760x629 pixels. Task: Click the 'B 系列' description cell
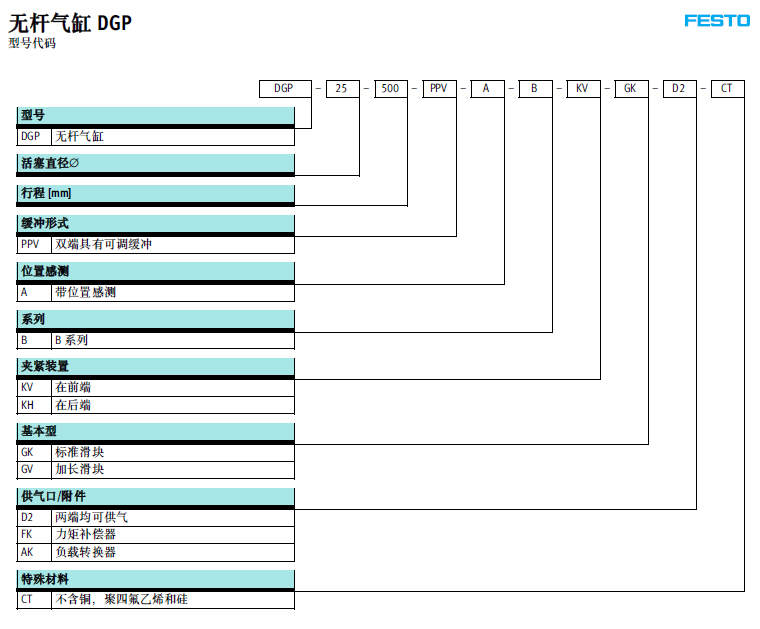pos(173,340)
